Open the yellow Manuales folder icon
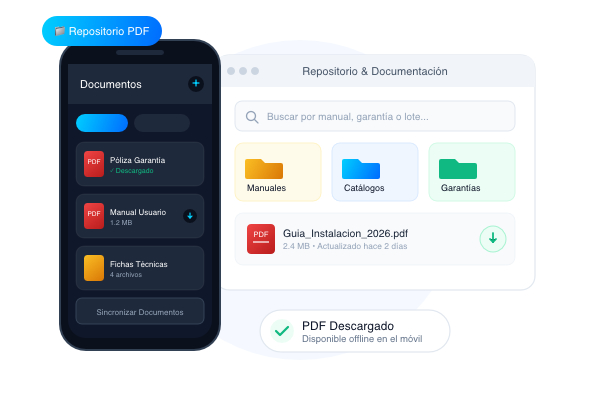The image size is (600, 400). [264, 169]
